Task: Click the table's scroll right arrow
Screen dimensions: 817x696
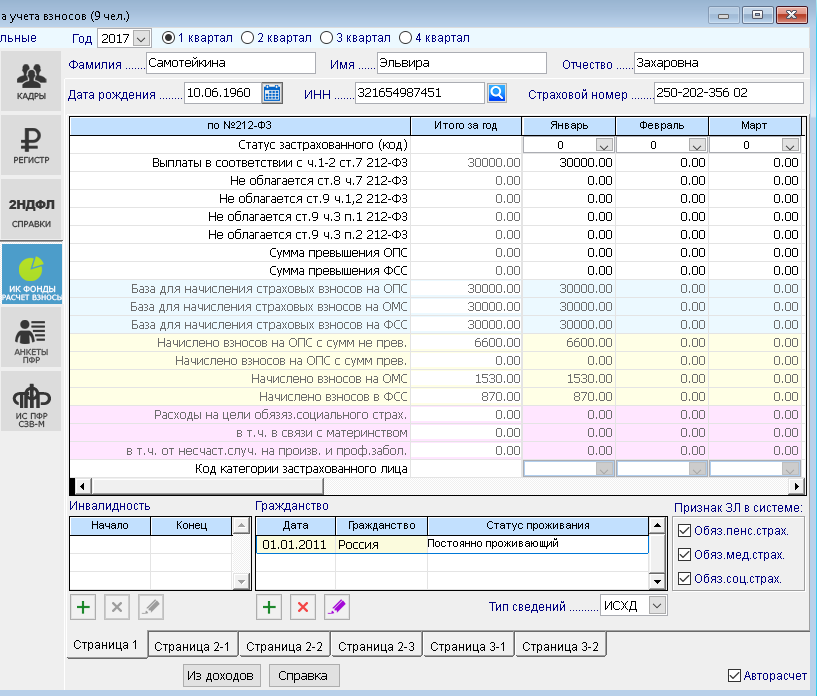Action: [x=796, y=487]
